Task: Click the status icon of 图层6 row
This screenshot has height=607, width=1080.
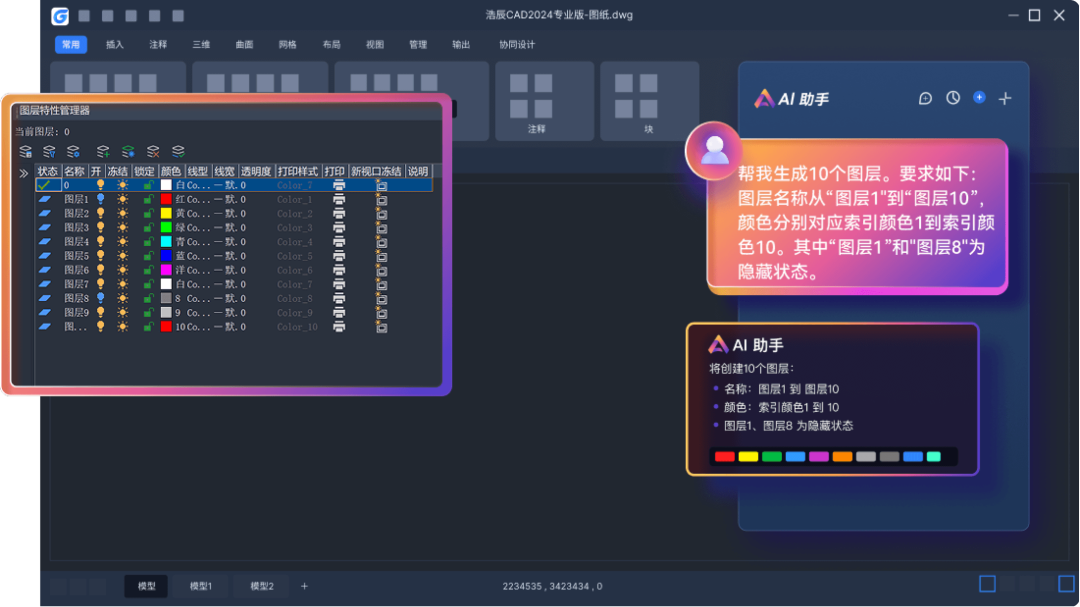Action: [45, 270]
